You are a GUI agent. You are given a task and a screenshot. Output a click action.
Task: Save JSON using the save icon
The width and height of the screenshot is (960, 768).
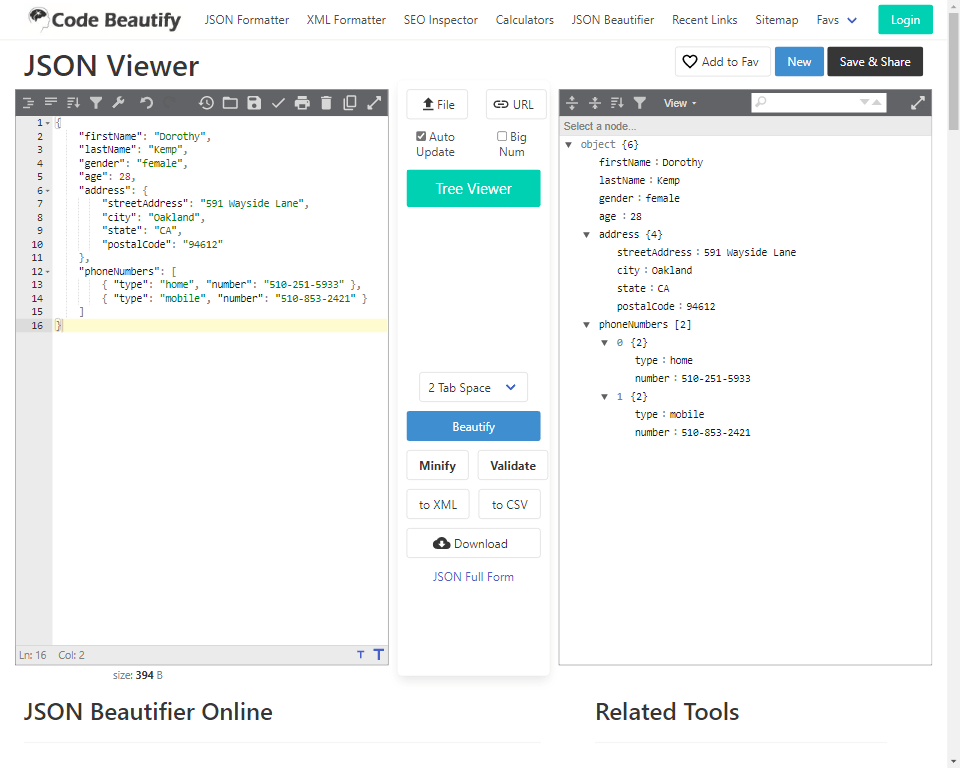(x=255, y=102)
